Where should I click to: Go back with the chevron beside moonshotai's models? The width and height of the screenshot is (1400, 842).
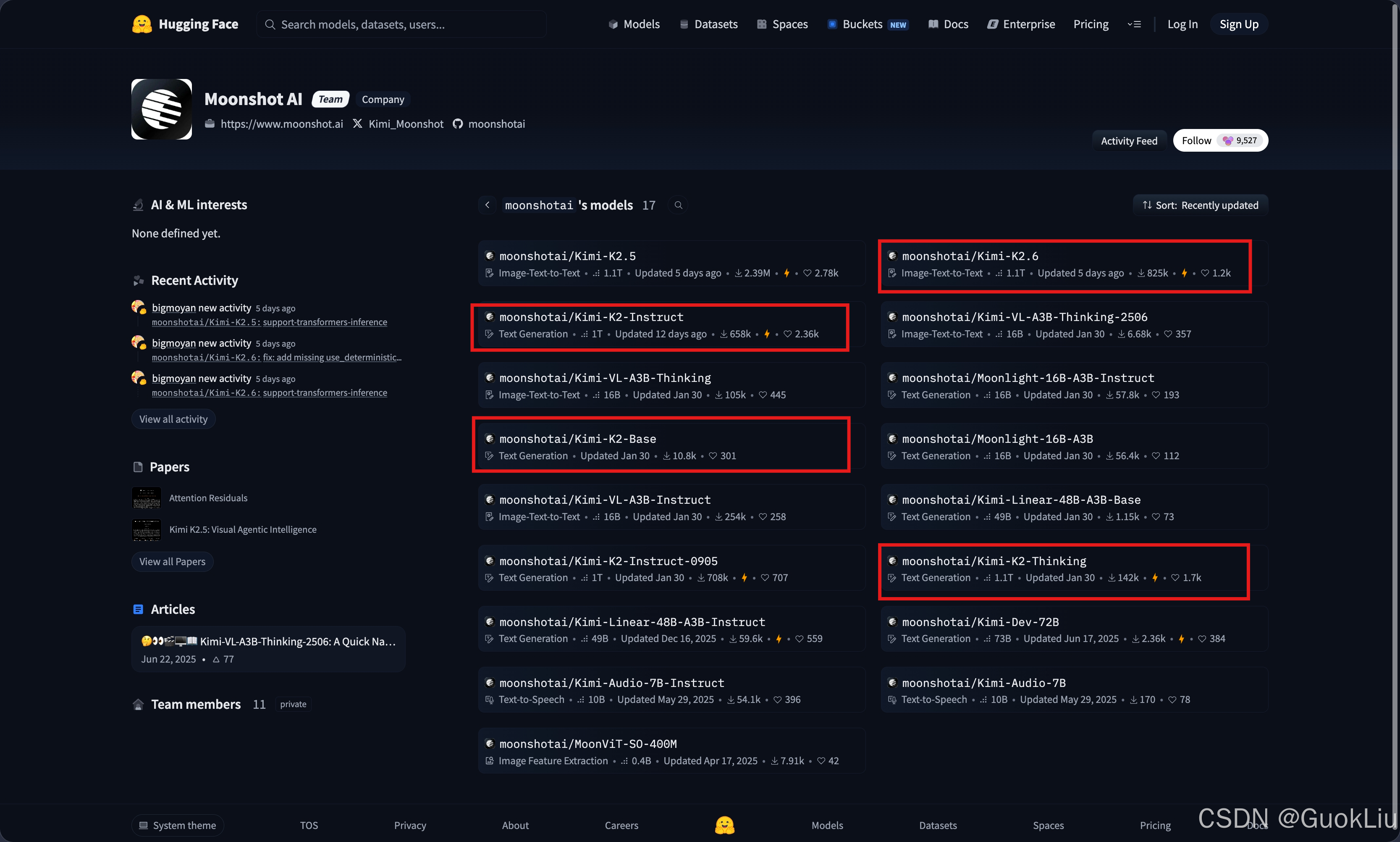pyautogui.click(x=487, y=205)
